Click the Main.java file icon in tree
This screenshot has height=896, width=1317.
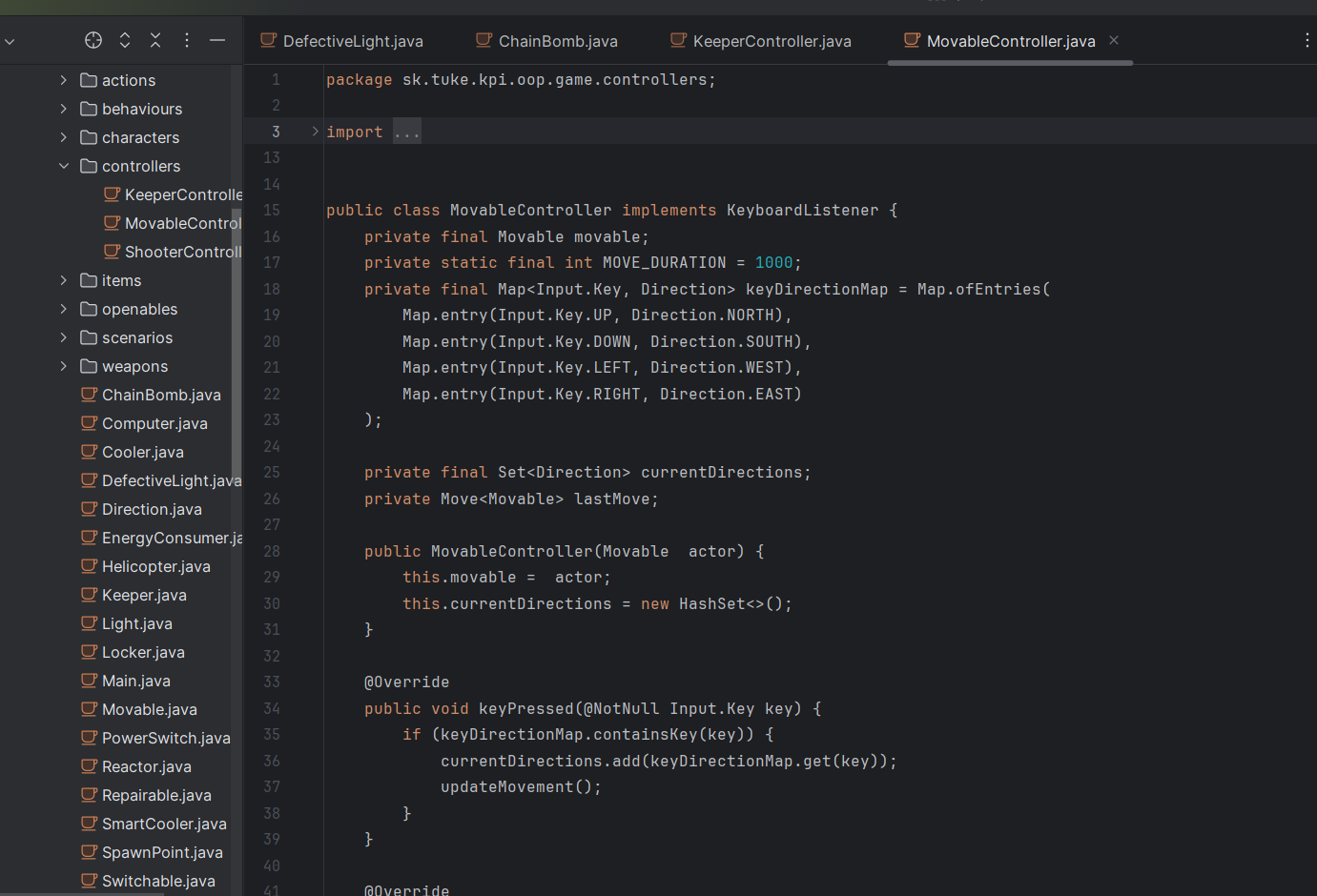[89, 681]
